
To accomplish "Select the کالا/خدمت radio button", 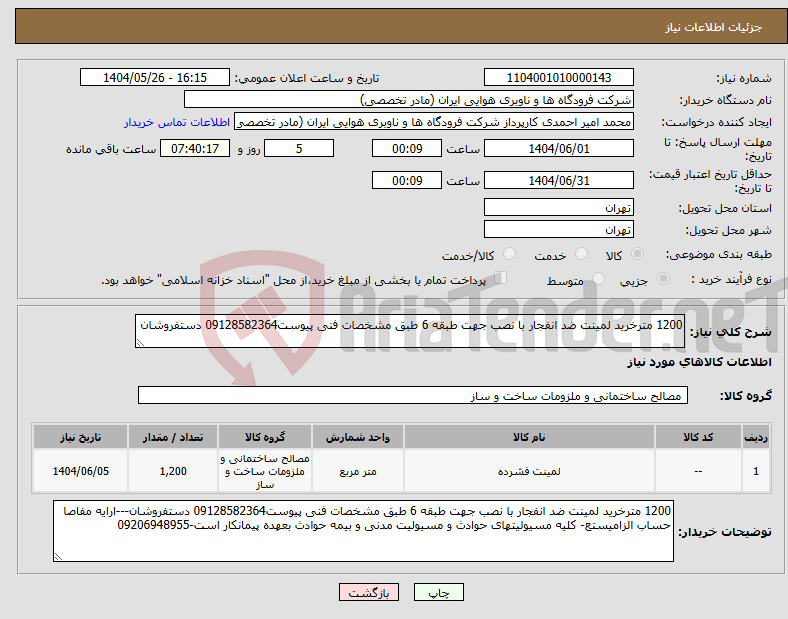I will 509,254.
